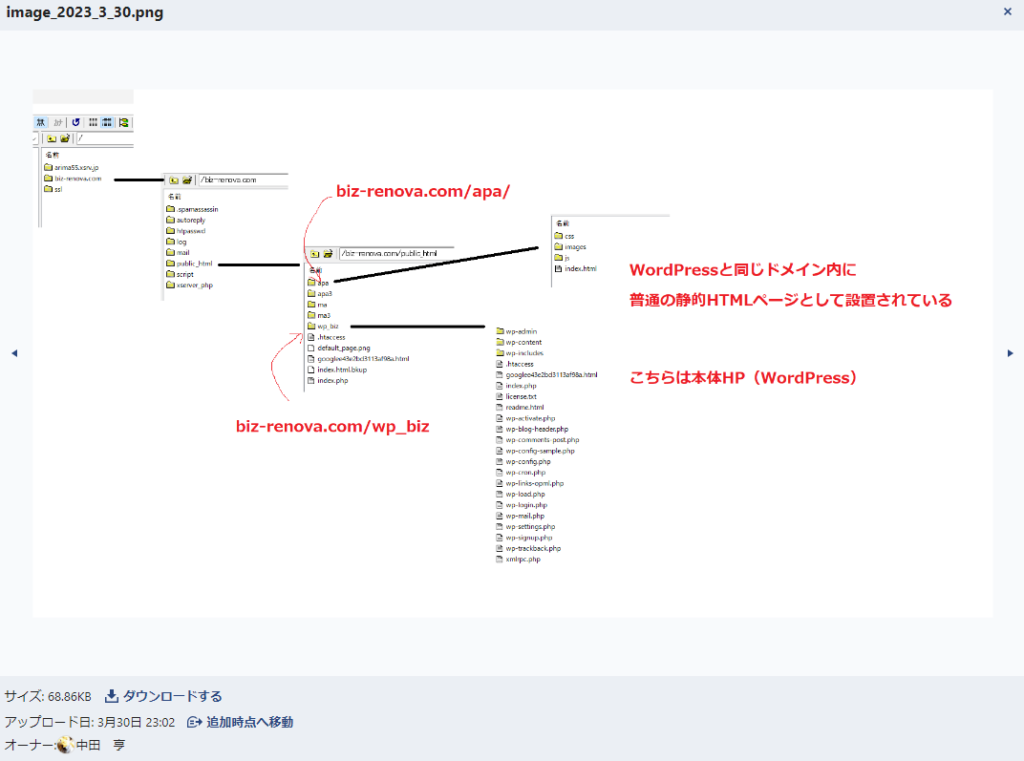Screen dimensions: 1024x761
Task: Click the ma3 folder in the picture
Action: pos(319,316)
